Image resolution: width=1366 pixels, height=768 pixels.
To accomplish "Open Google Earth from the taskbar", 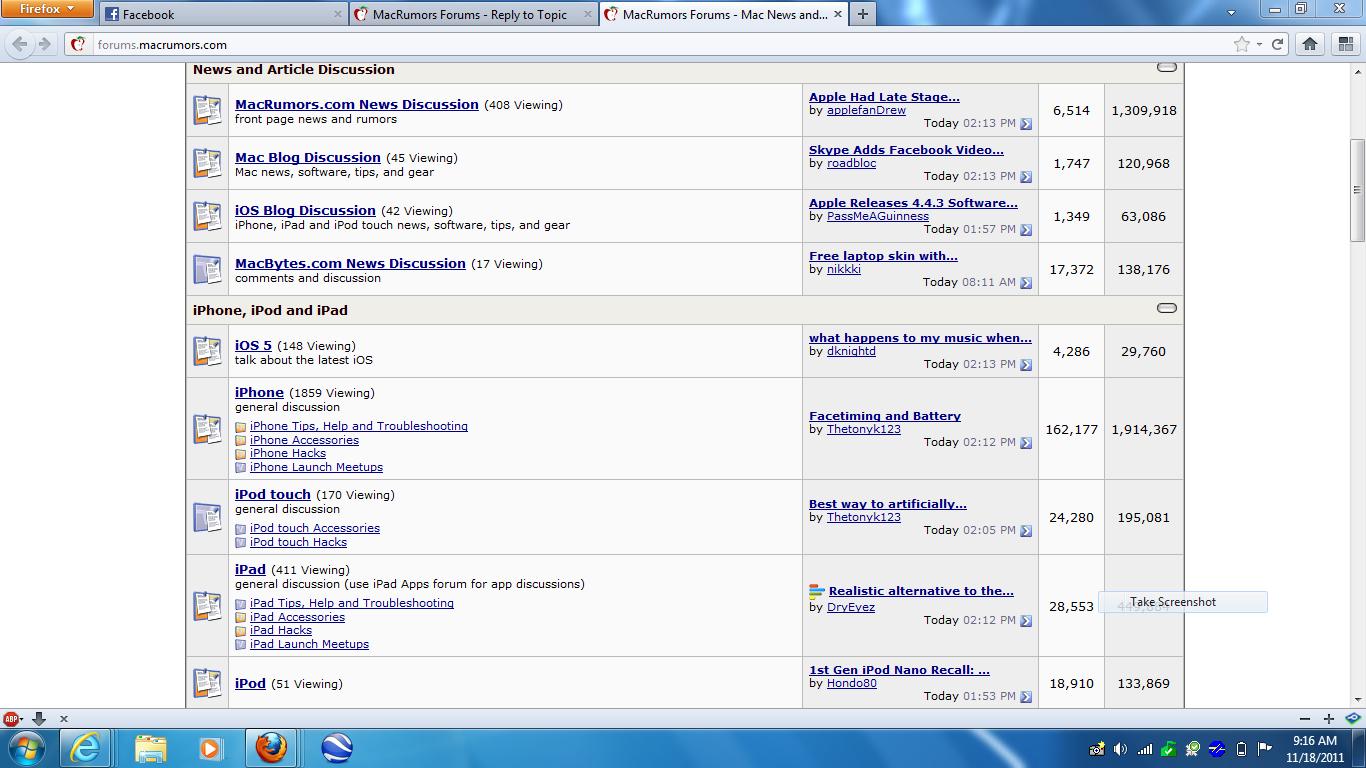I will click(336, 748).
